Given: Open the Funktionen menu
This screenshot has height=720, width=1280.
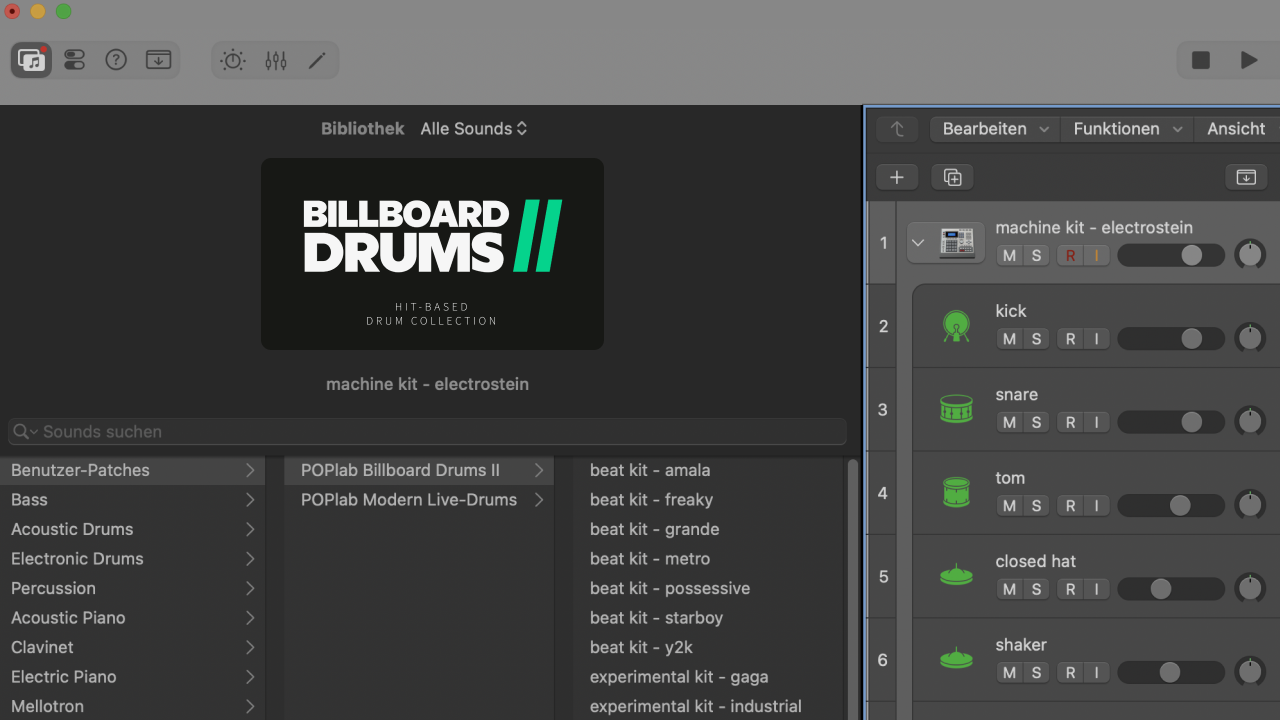Looking at the screenshot, I should 1127,129.
